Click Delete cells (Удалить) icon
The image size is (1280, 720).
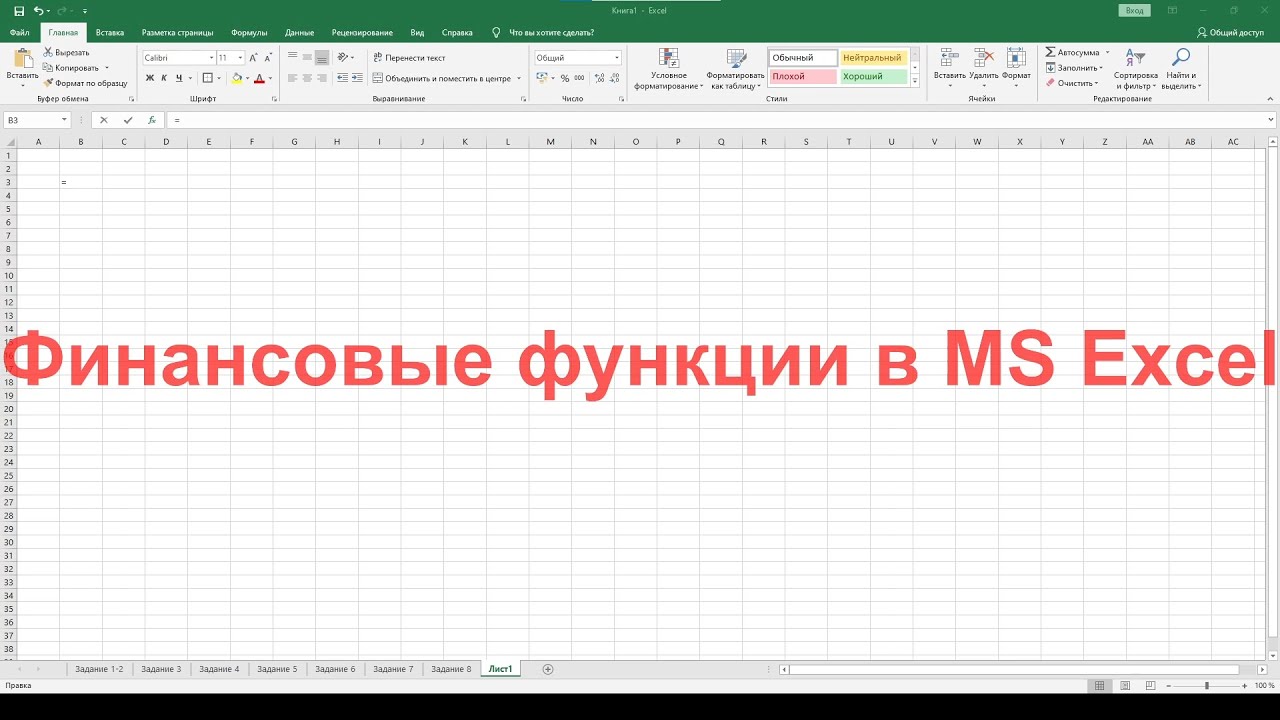click(984, 68)
